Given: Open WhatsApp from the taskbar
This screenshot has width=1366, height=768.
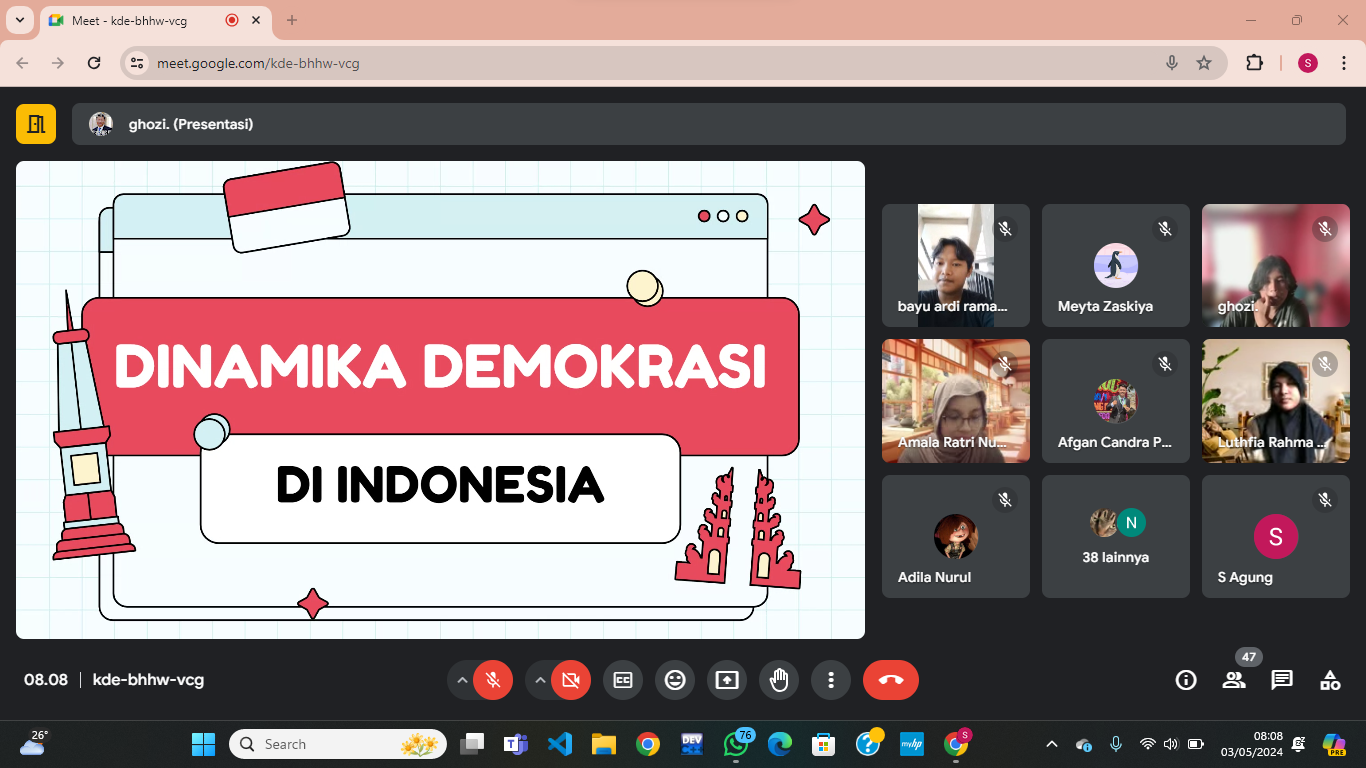Looking at the screenshot, I should coord(736,744).
